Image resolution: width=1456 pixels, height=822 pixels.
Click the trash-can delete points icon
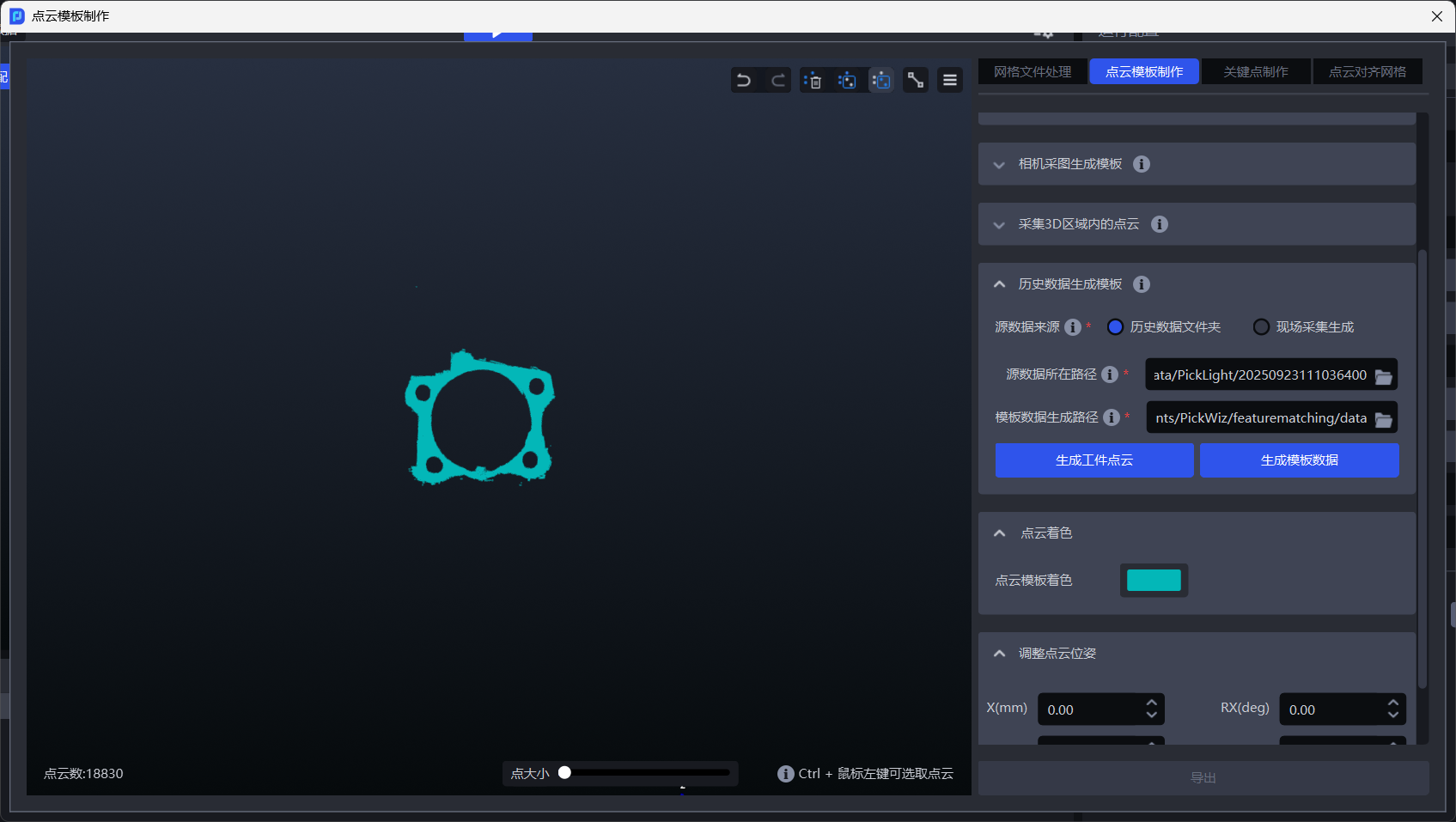click(813, 81)
